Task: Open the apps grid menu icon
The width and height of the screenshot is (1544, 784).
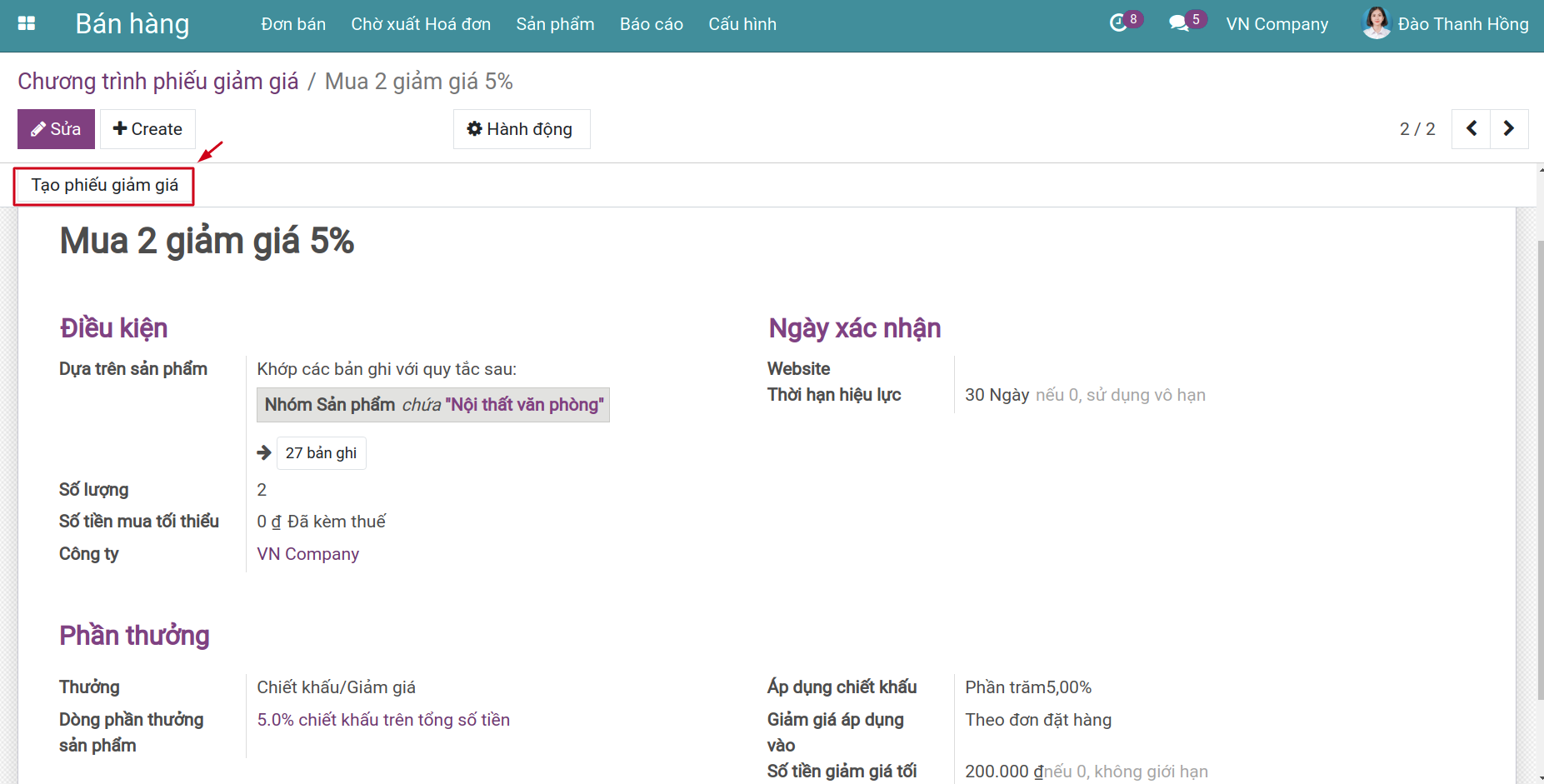Action: tap(27, 24)
